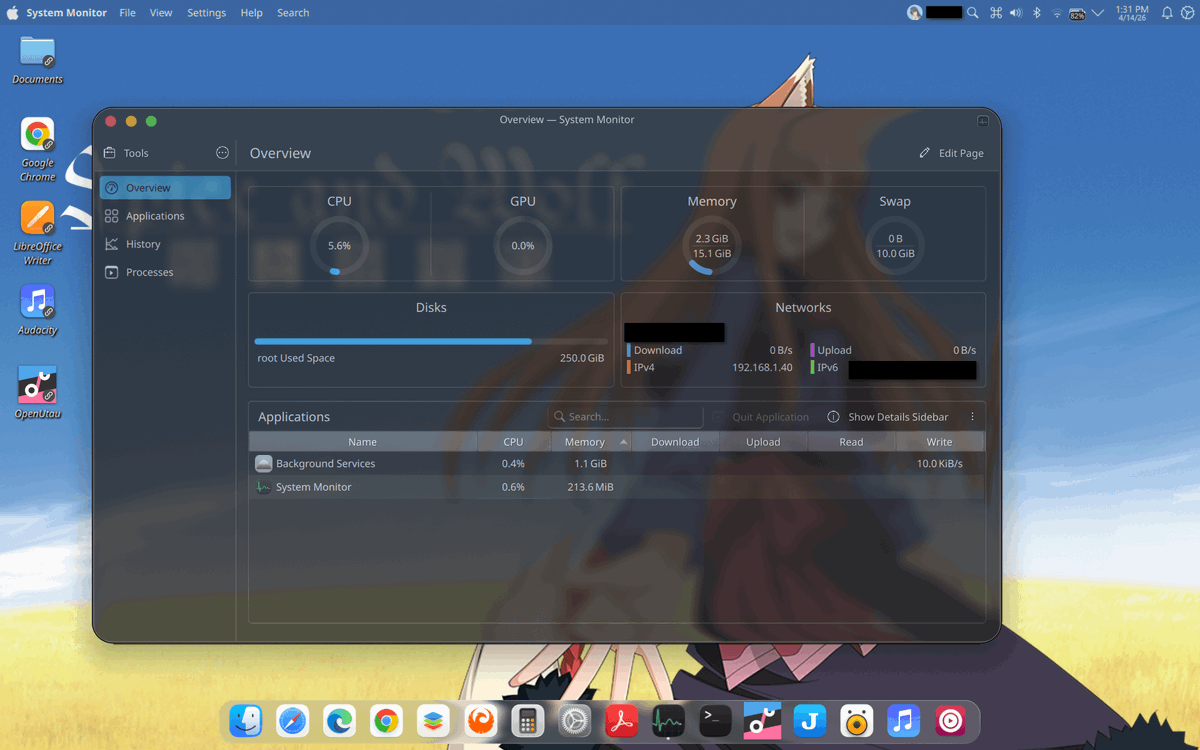Expand the hidden tray icons chevron
Image resolution: width=1200 pixels, height=750 pixels.
[1098, 13]
